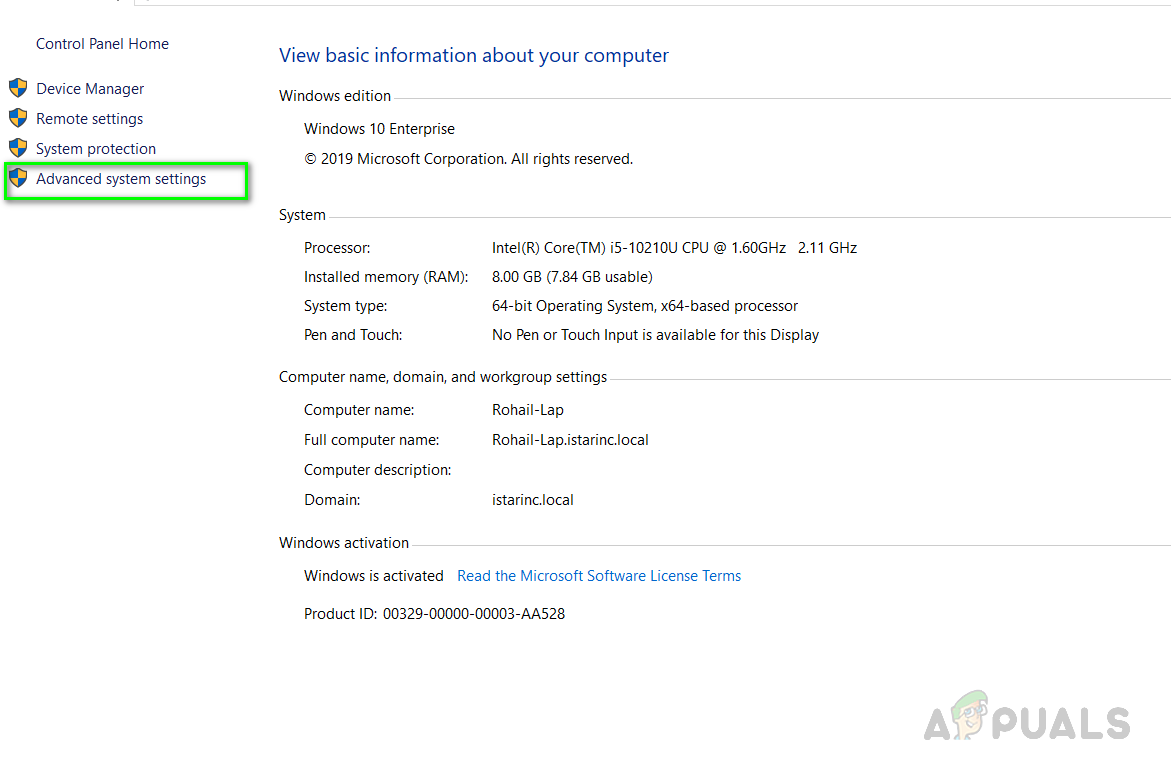This screenshot has width=1171, height=784.
Task: Click the 'Computer name, domain, and workgroup settings' header
Action: (443, 377)
